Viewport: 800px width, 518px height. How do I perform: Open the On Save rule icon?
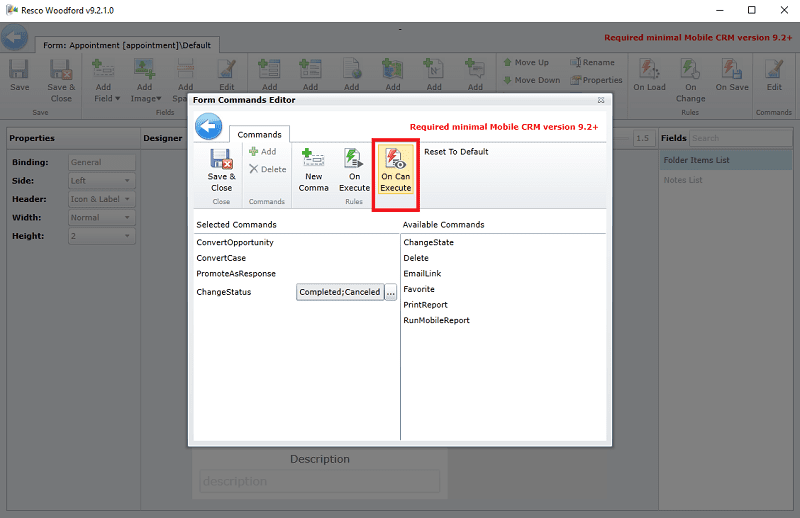[x=732, y=75]
